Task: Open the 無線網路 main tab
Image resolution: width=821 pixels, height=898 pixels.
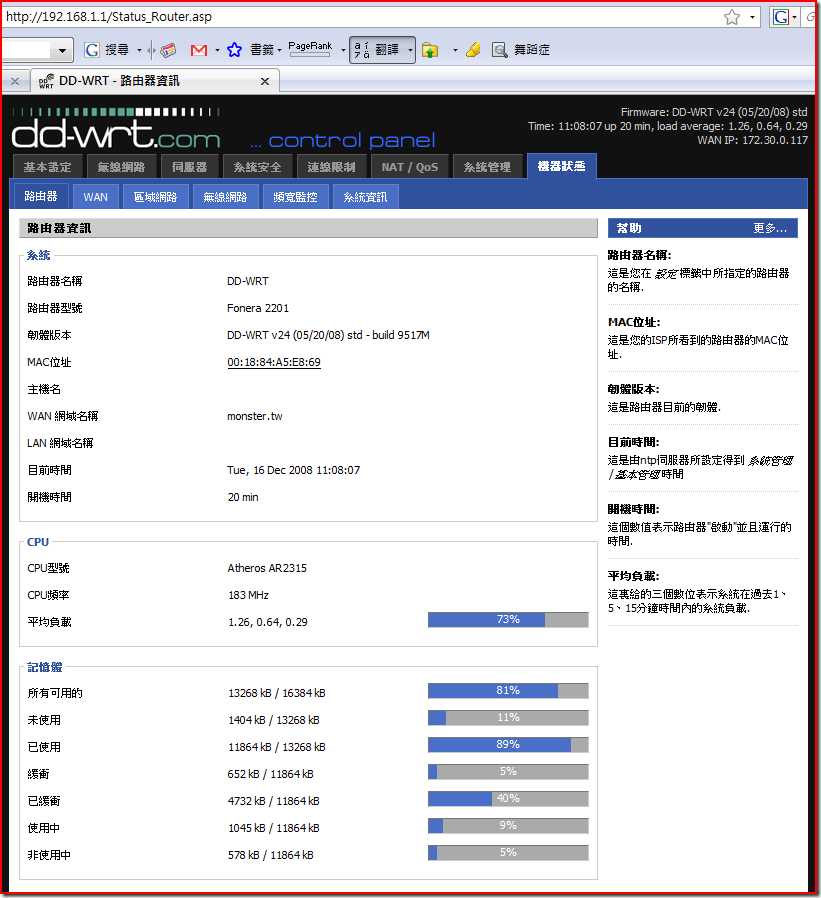Action: pyautogui.click(x=121, y=167)
